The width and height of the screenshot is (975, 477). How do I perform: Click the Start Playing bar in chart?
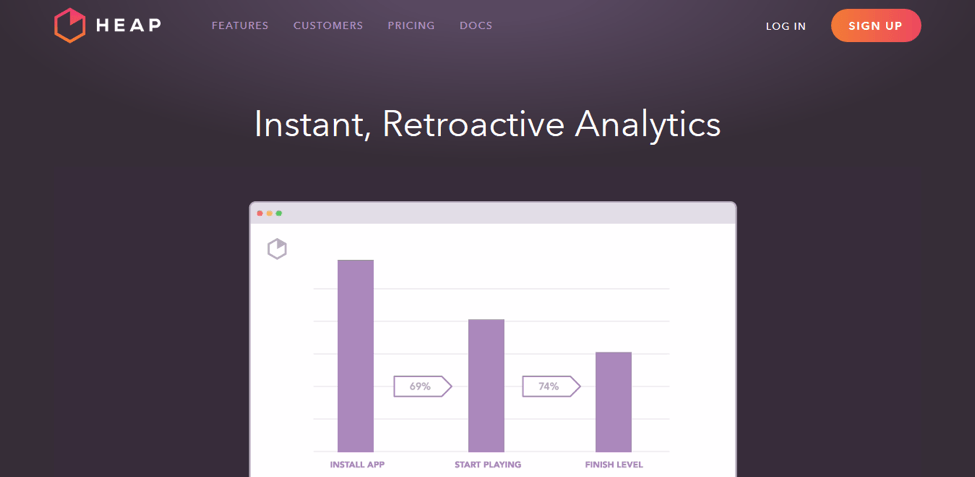pos(486,386)
